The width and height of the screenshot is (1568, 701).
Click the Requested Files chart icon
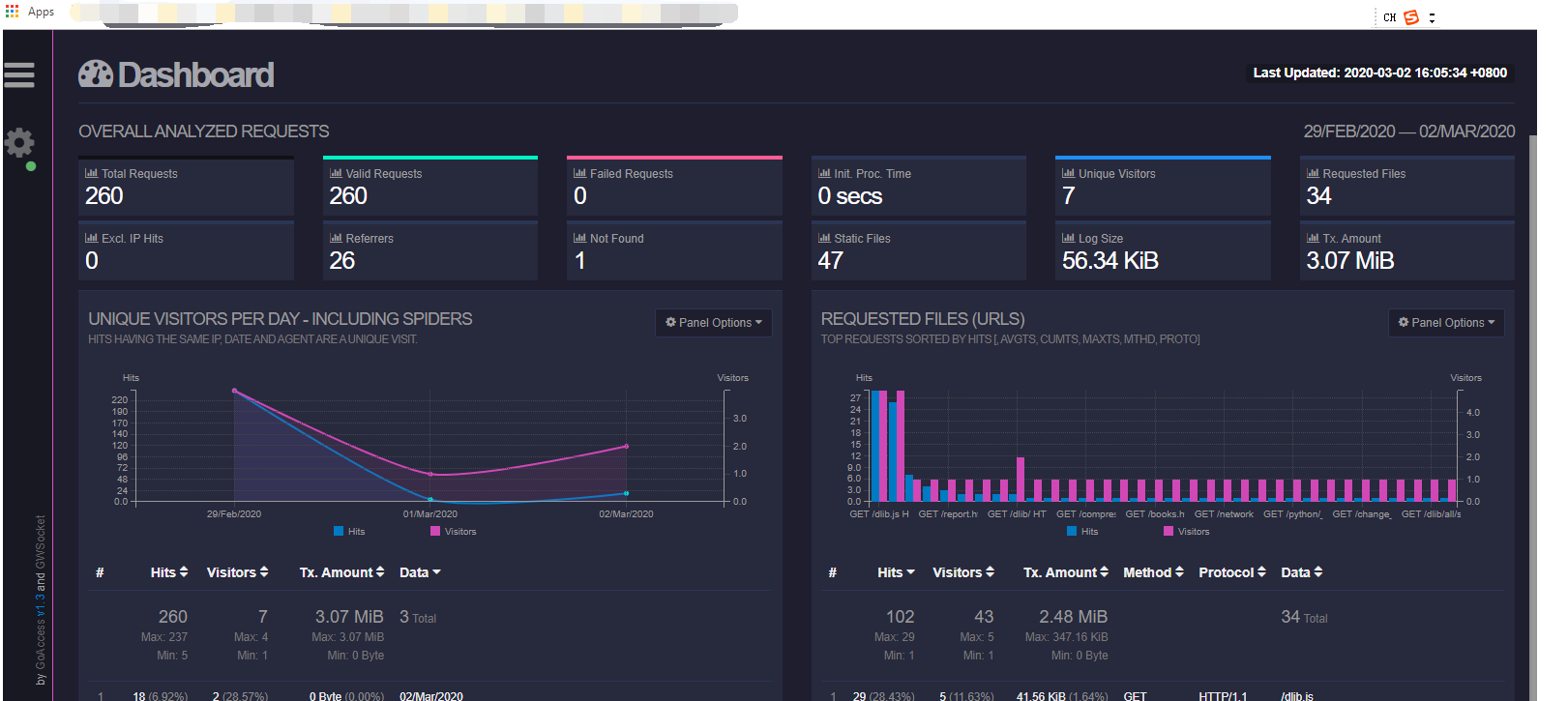tap(1313, 173)
